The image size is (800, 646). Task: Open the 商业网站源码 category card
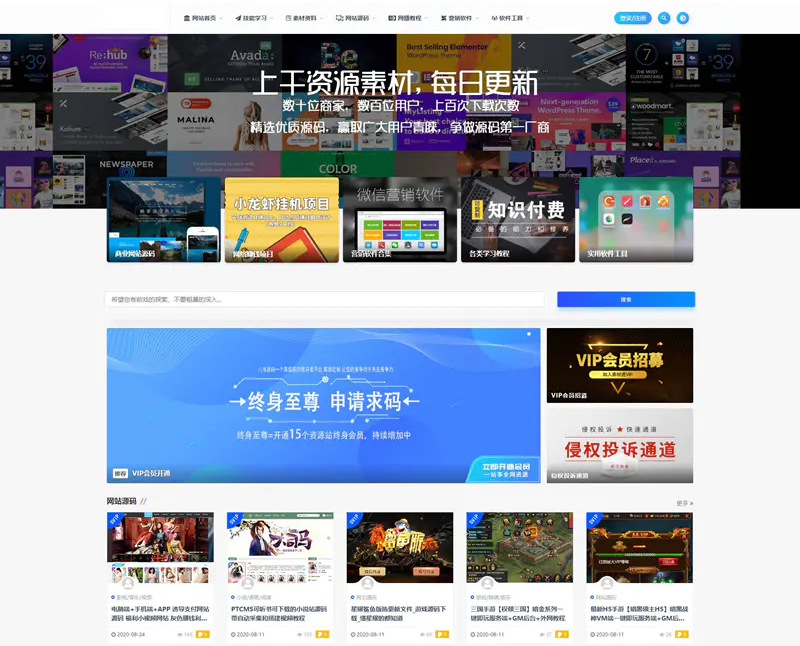[x=163, y=220]
